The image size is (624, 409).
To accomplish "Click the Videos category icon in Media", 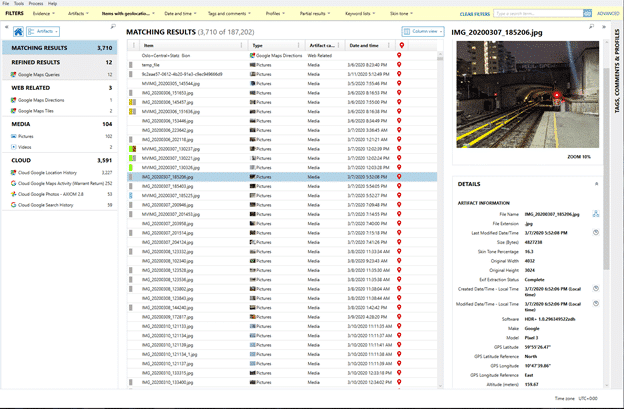I will (14, 147).
